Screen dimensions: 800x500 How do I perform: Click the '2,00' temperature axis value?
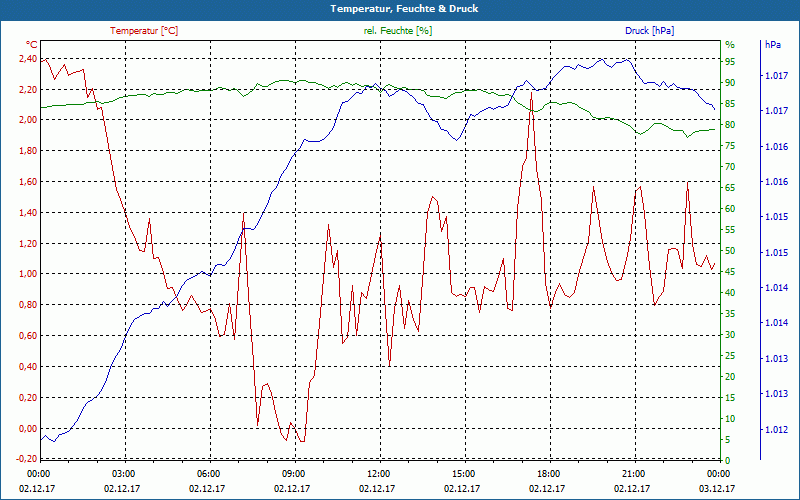click(28, 120)
